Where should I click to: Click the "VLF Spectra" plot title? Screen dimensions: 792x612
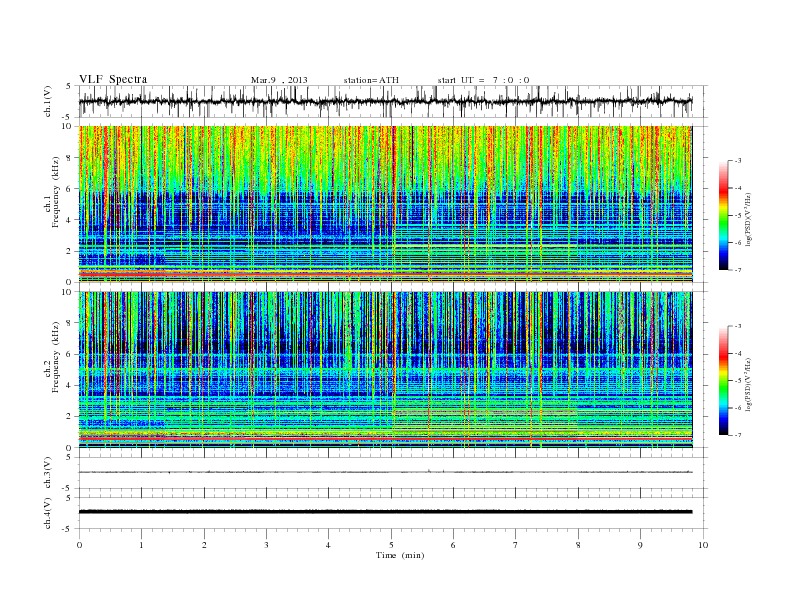(113, 79)
